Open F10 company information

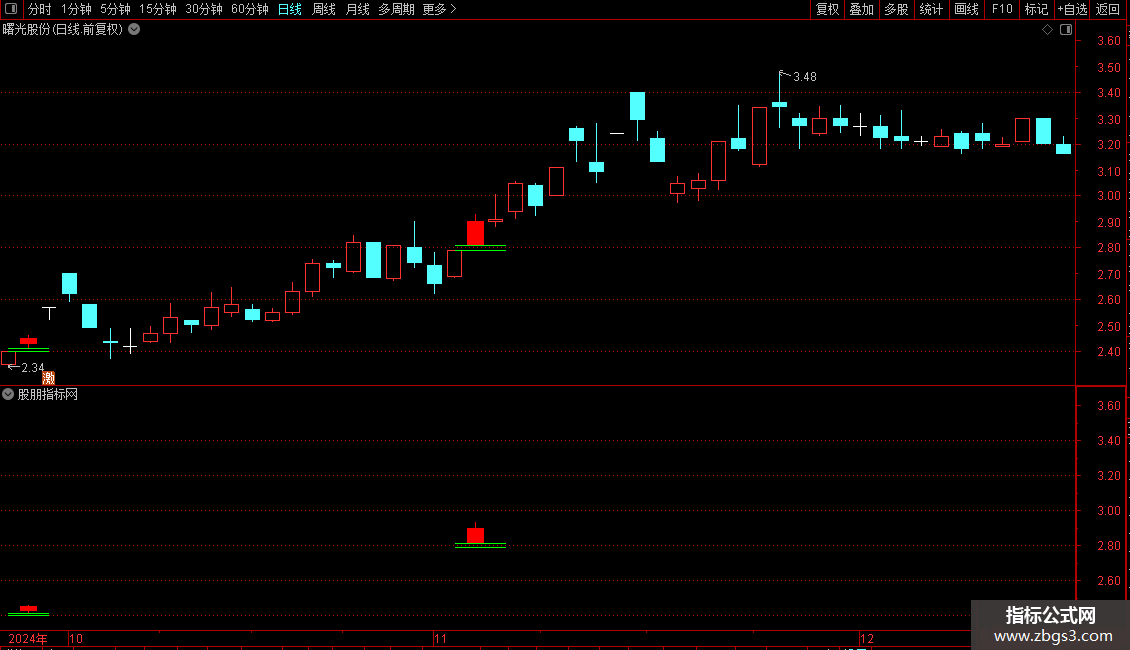tap(1002, 9)
